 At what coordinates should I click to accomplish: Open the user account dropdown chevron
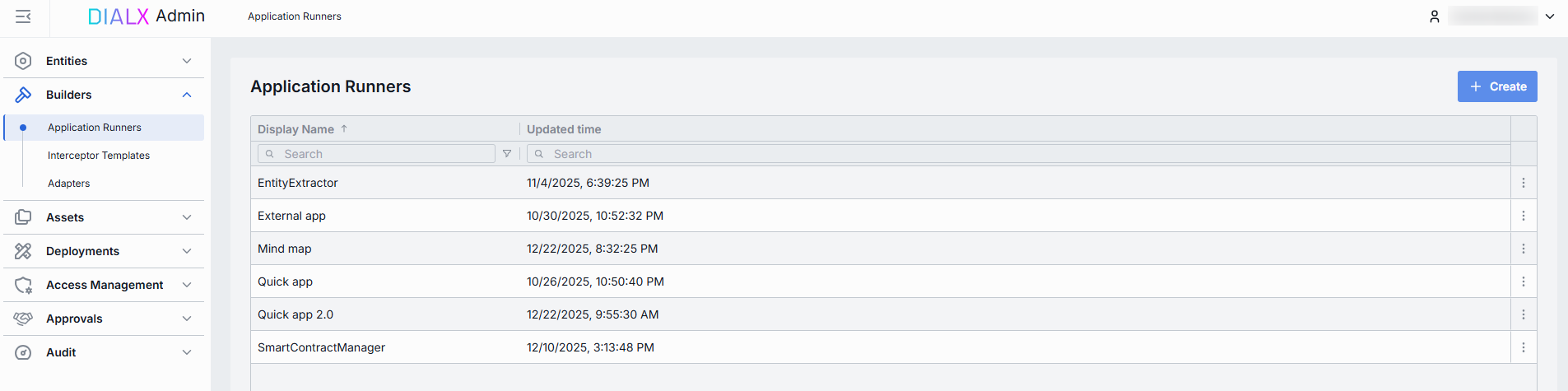pos(1550,16)
